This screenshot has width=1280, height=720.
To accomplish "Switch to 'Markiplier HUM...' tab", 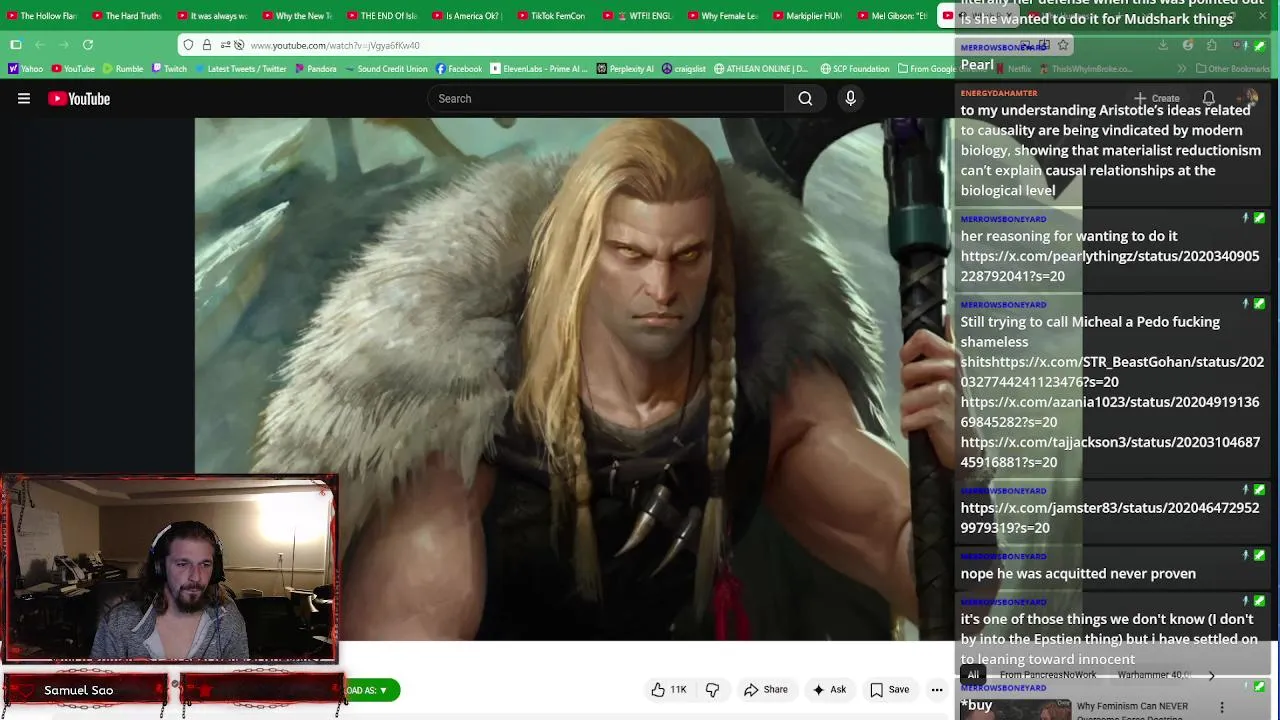I will coord(807,16).
